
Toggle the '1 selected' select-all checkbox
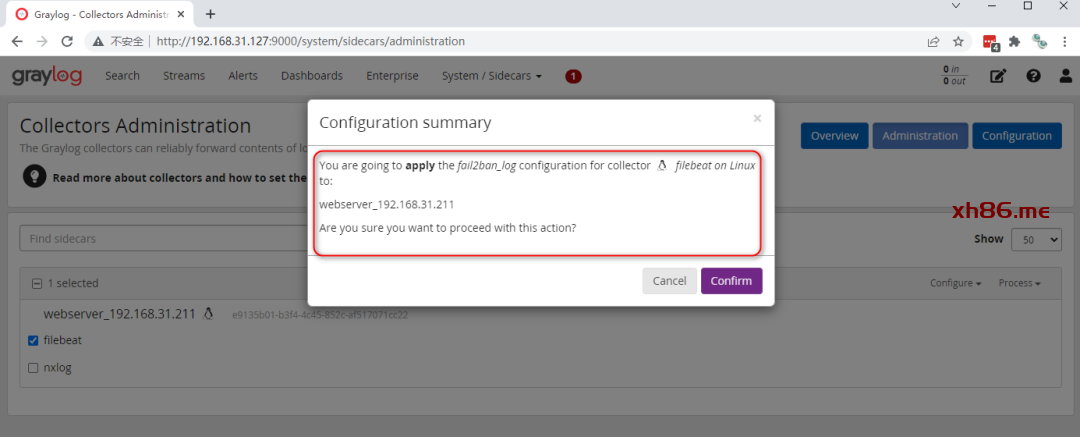pyautogui.click(x=37, y=284)
